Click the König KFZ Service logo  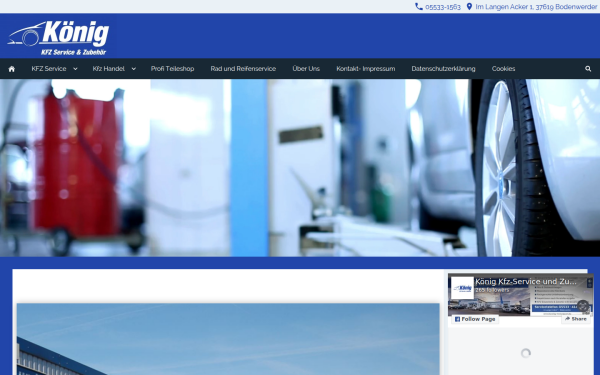(59, 37)
